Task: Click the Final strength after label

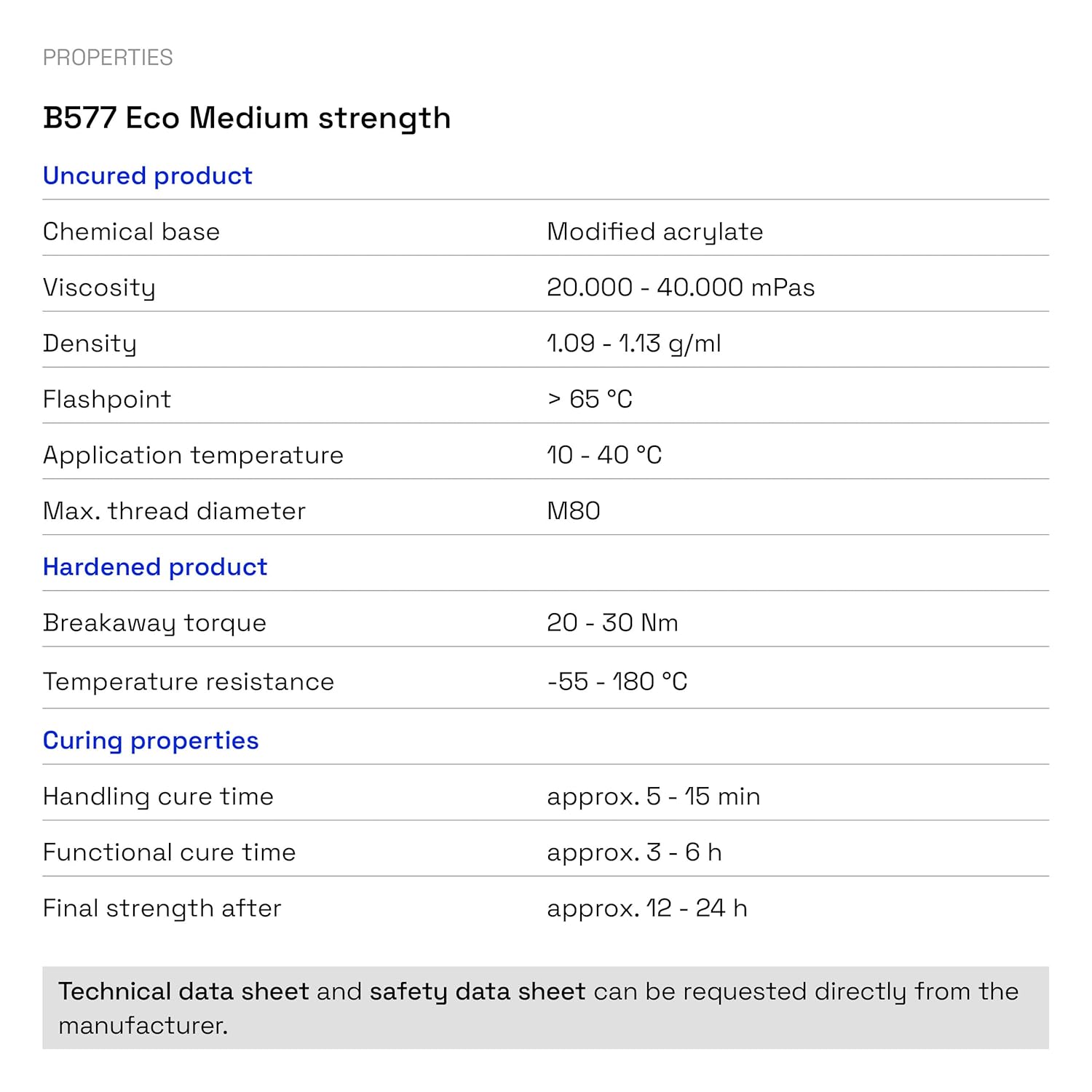Action: click(x=162, y=909)
